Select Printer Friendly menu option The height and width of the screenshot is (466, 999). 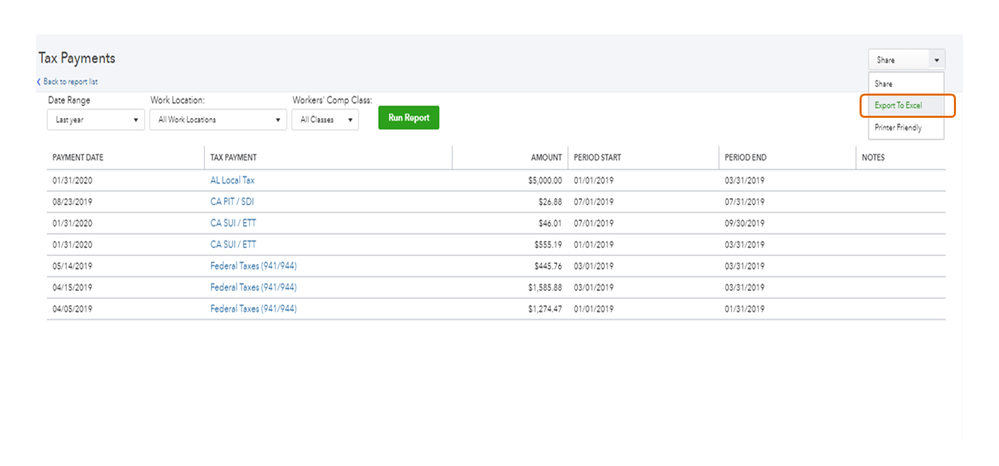tap(898, 128)
